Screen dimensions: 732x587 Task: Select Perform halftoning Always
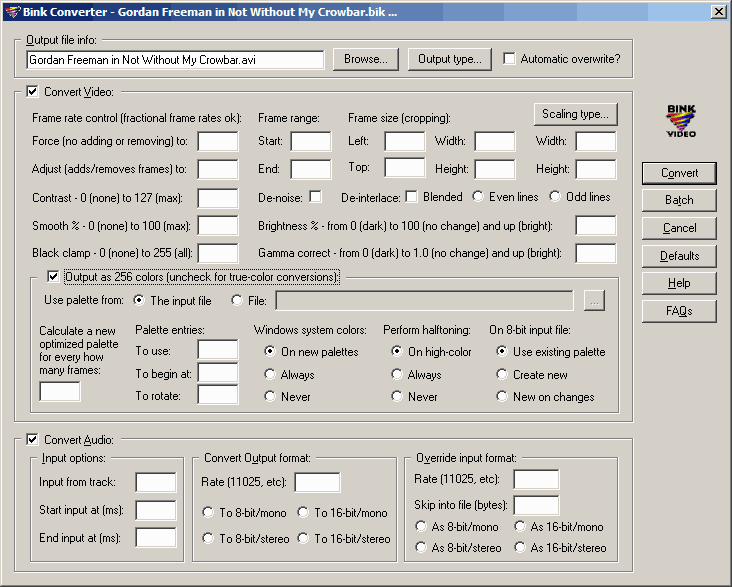tap(397, 374)
